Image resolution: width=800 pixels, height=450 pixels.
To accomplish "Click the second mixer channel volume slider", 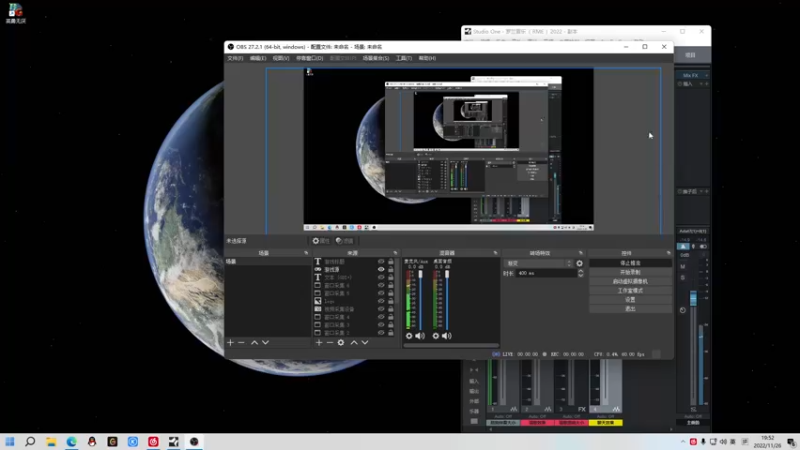I will (446, 300).
